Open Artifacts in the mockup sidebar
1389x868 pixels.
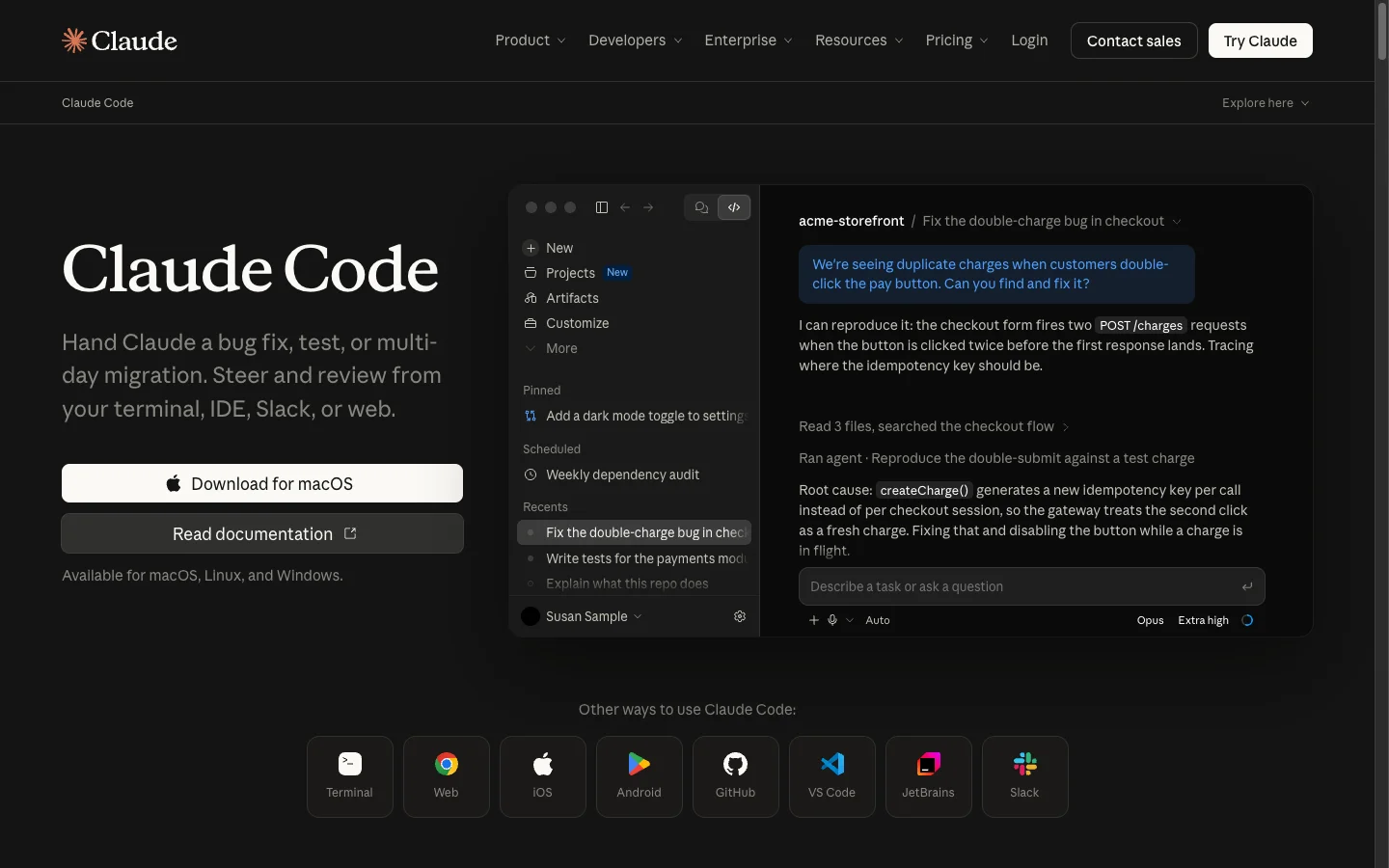click(x=560, y=298)
